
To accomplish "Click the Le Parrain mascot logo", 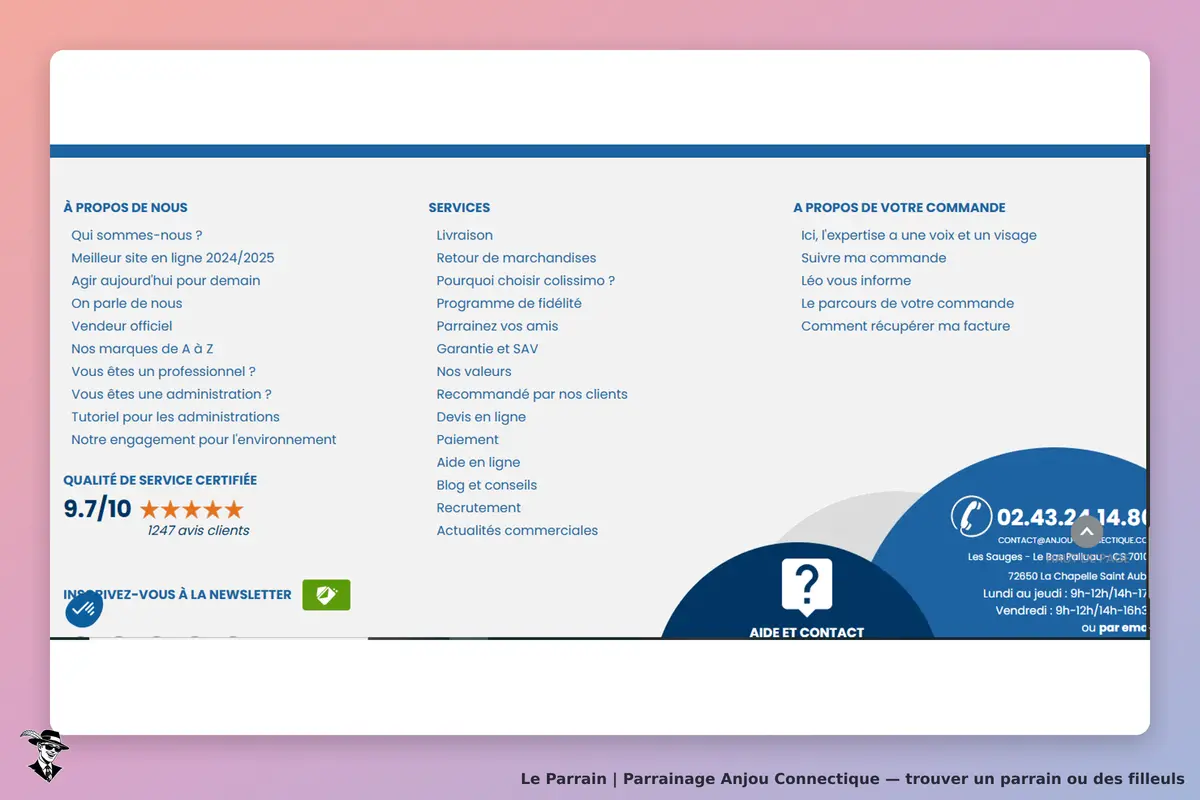I will pos(44,755).
